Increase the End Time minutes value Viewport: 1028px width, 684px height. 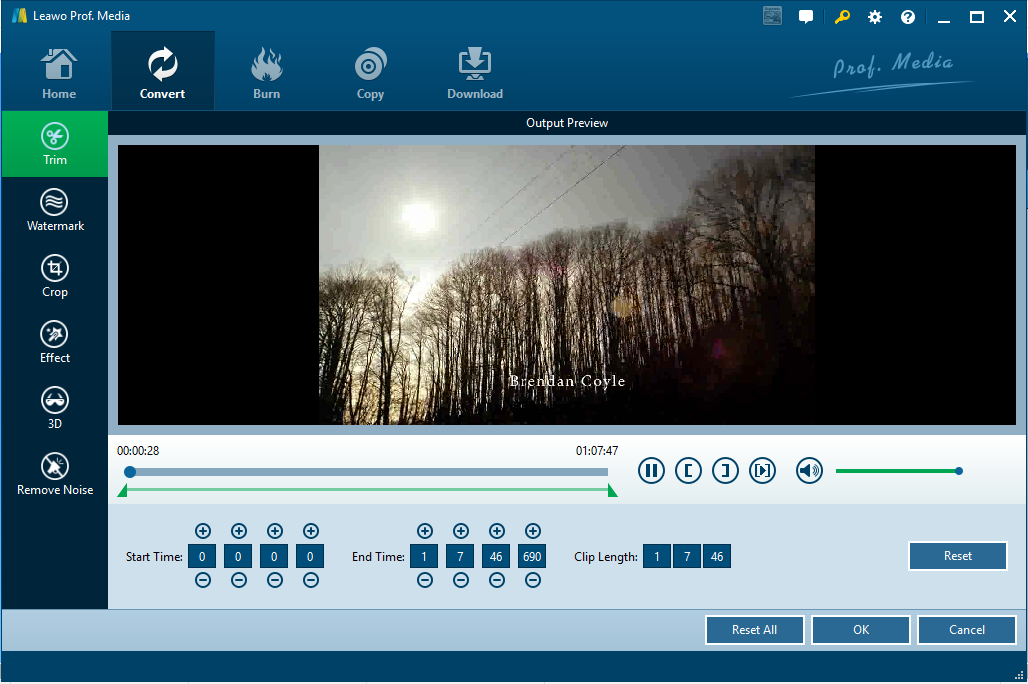(461, 531)
